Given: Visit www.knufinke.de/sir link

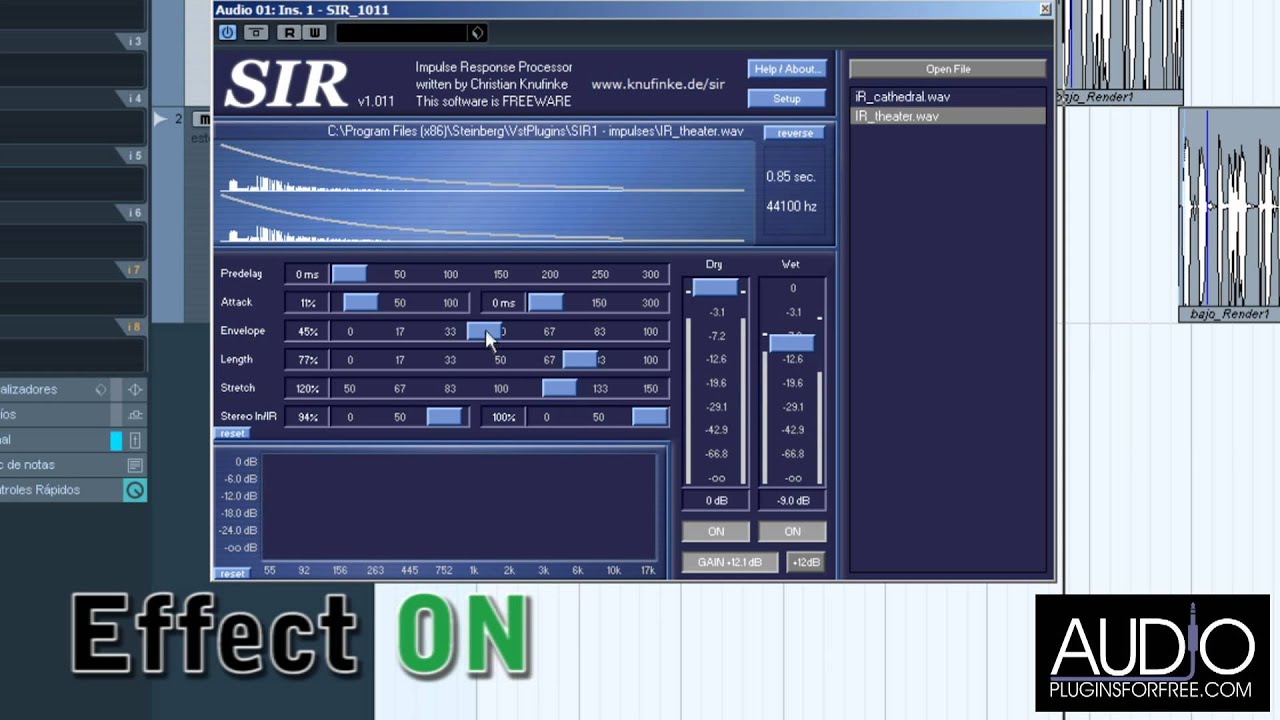Looking at the screenshot, I should point(658,85).
